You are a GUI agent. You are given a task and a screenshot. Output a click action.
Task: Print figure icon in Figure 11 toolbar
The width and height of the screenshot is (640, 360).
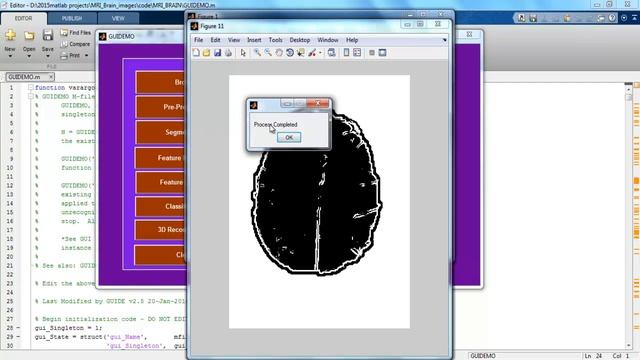pos(228,53)
